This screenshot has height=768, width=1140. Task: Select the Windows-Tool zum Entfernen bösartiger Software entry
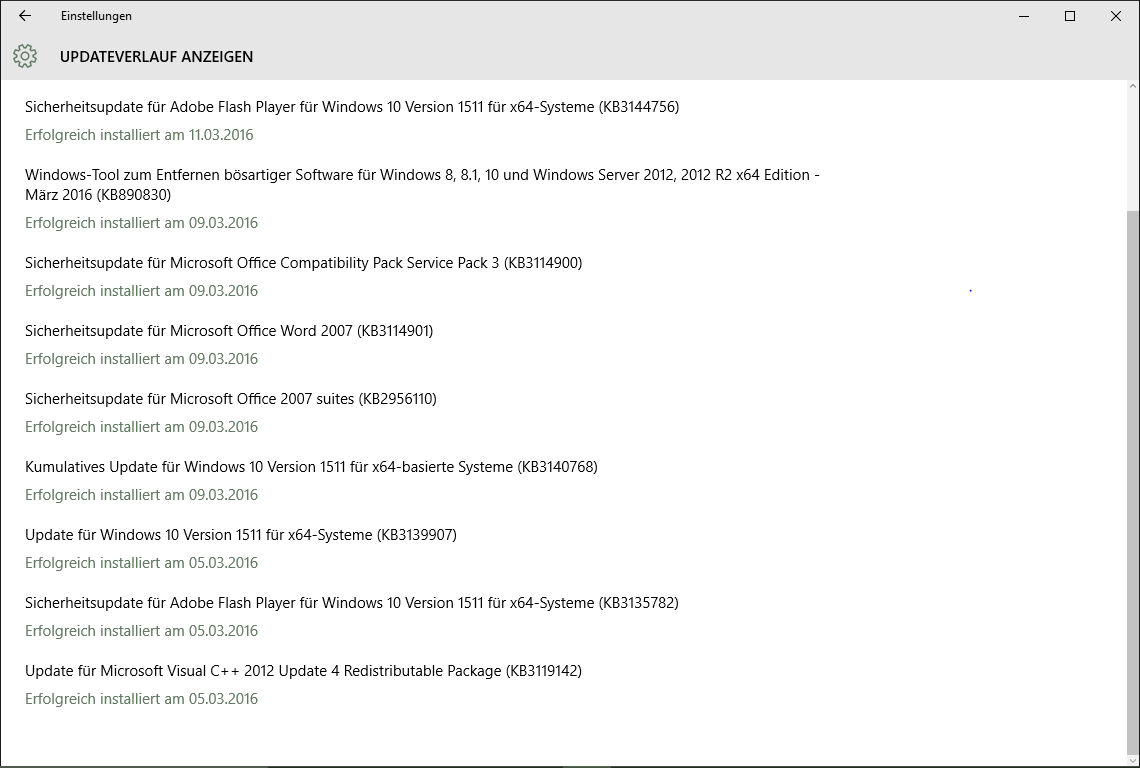tap(422, 185)
